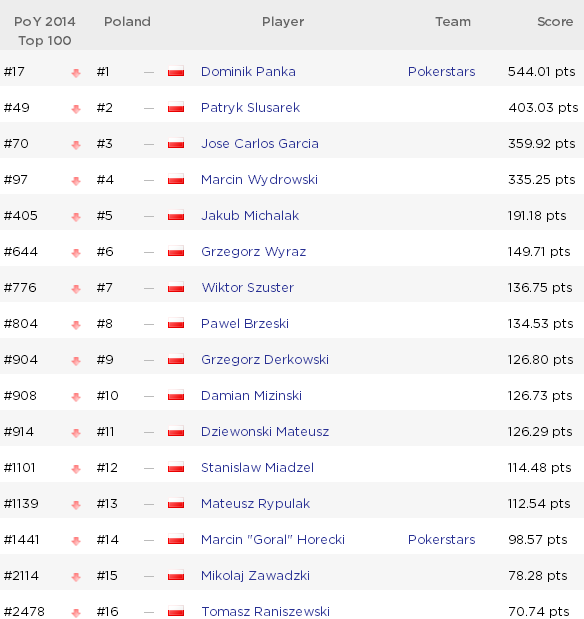The height and width of the screenshot is (619, 584).
Task: Select the 126.80 pts score value
Action: click(540, 360)
